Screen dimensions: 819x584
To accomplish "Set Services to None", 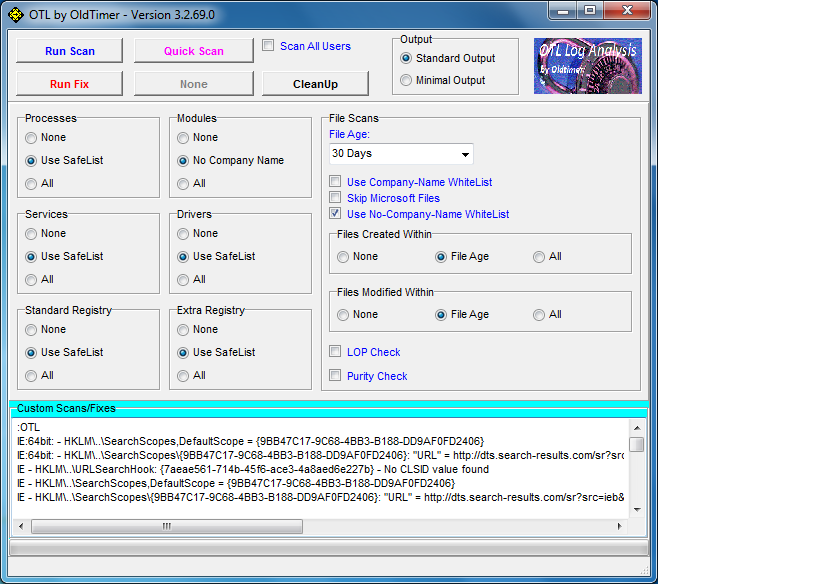I will 31,233.
